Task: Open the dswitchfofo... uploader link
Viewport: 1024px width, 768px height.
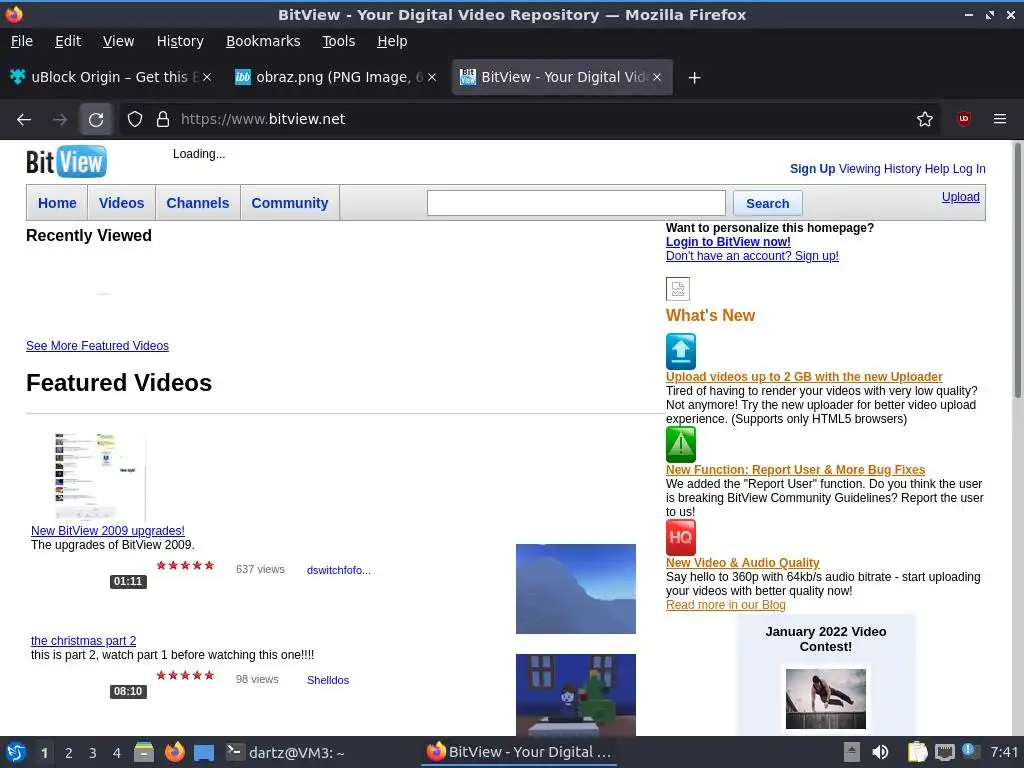Action: click(338, 570)
